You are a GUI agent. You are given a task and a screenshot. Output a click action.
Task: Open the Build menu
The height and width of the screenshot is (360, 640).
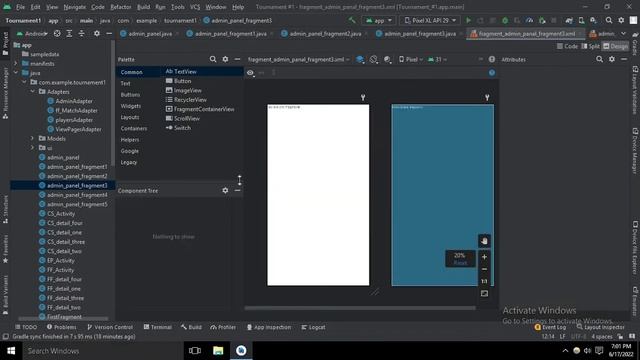click(143, 7)
